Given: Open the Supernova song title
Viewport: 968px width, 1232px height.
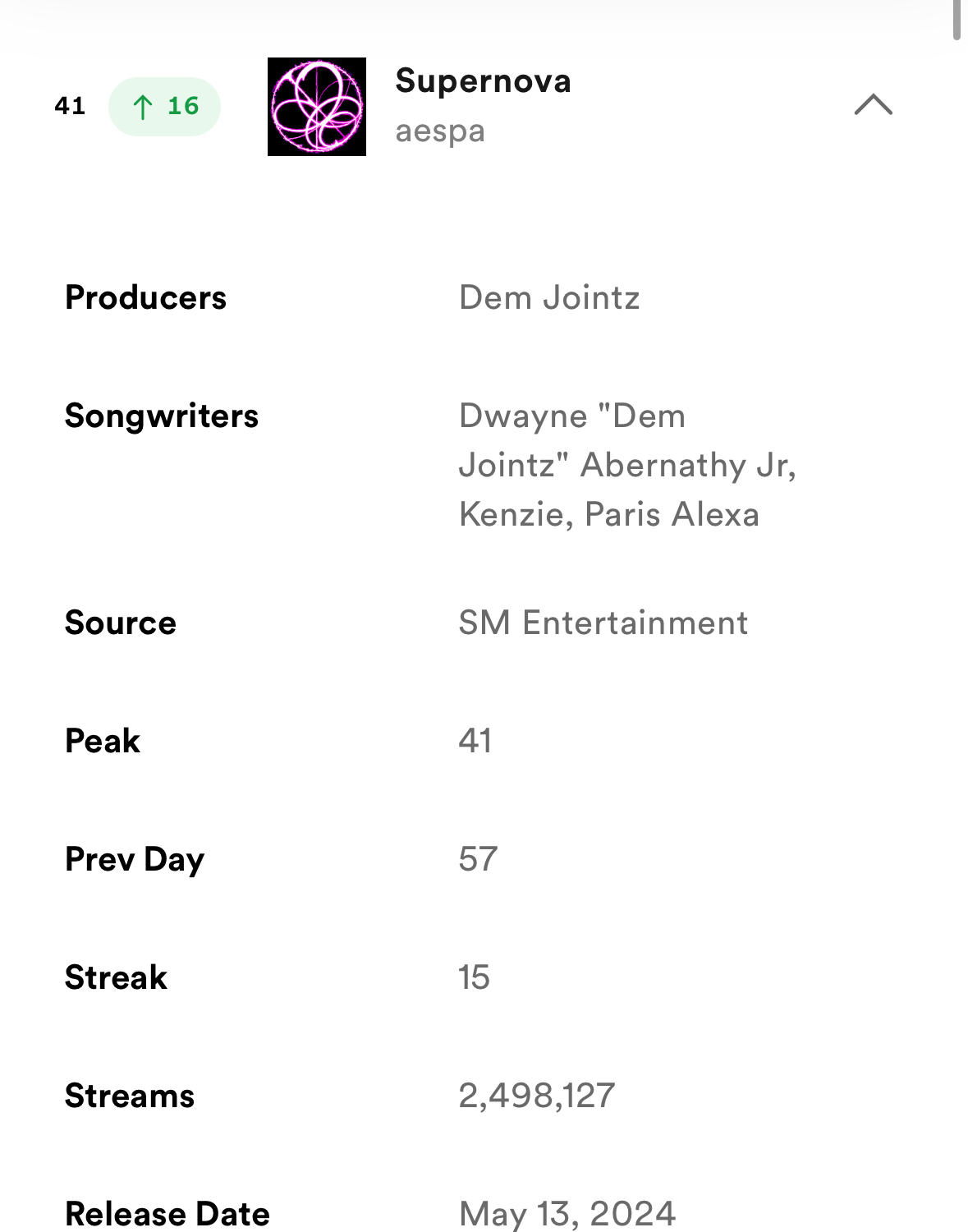Looking at the screenshot, I should point(483,81).
